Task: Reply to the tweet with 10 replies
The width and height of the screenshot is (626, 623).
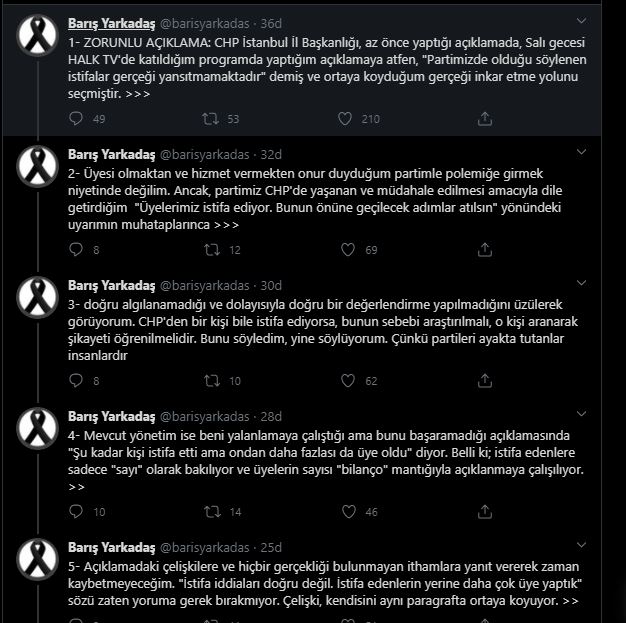Action: point(76,511)
